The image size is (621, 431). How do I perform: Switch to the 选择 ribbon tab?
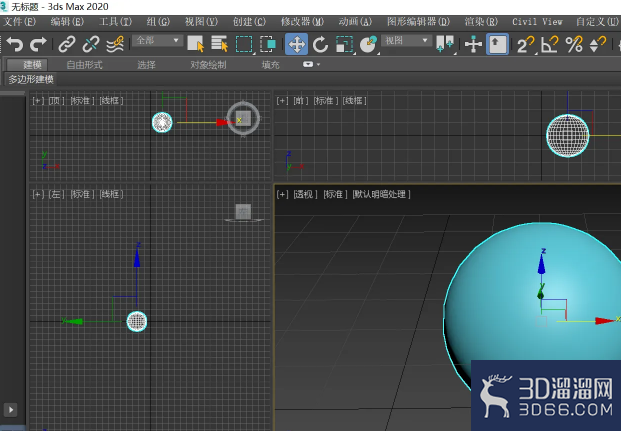point(146,65)
